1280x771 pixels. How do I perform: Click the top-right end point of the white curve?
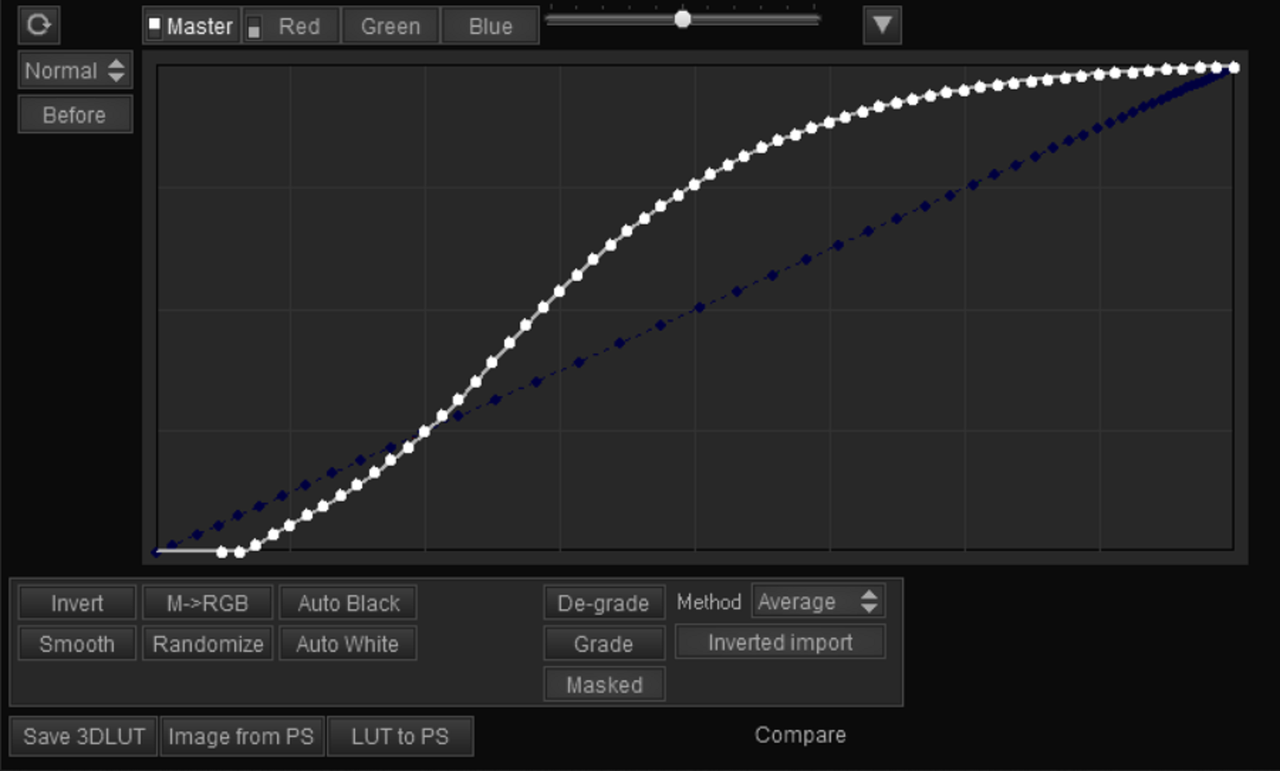click(x=1234, y=67)
